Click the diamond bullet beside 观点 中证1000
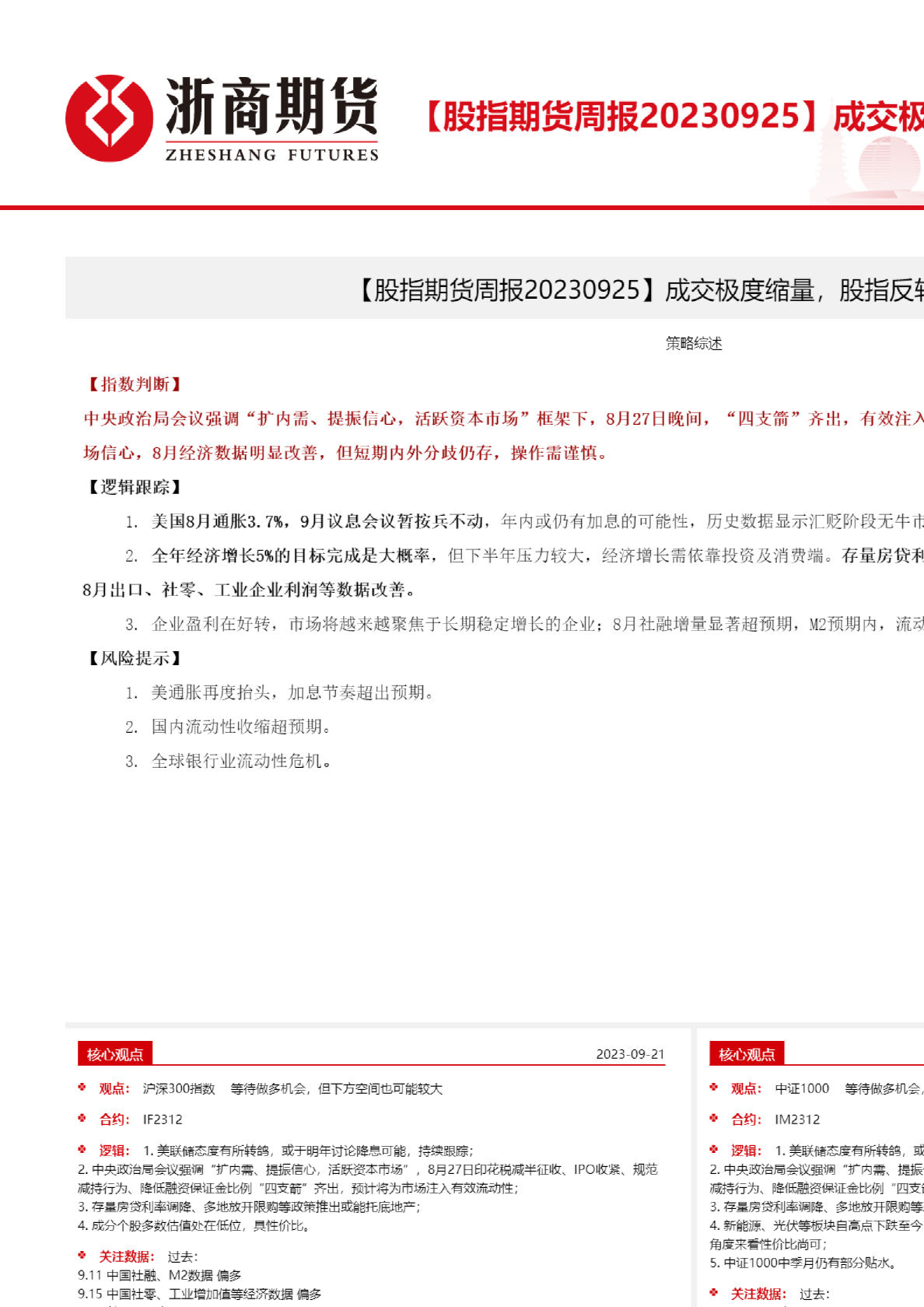This screenshot has height=1307, width=924. [x=713, y=1088]
